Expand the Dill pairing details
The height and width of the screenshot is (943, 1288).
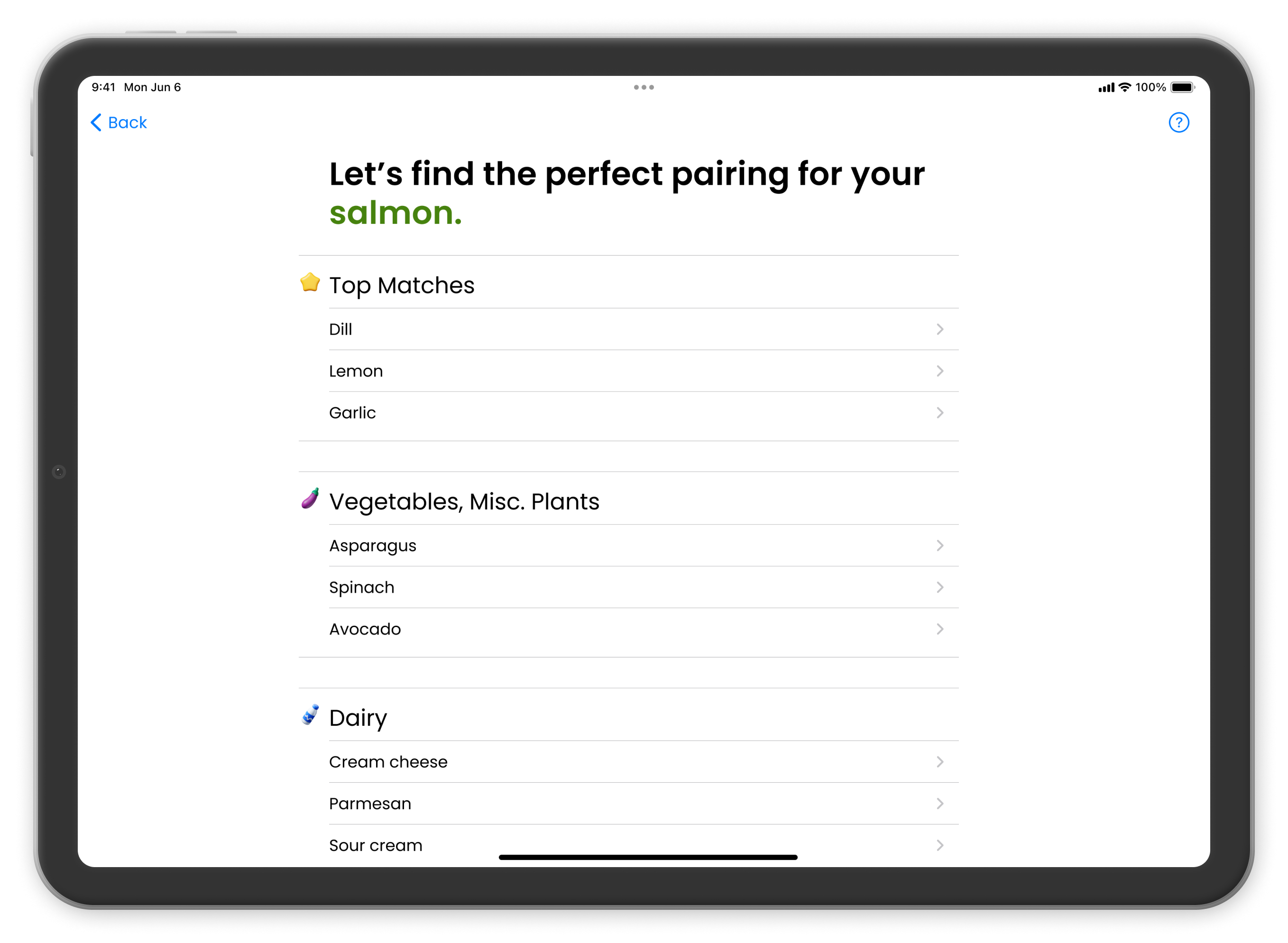tap(940, 329)
